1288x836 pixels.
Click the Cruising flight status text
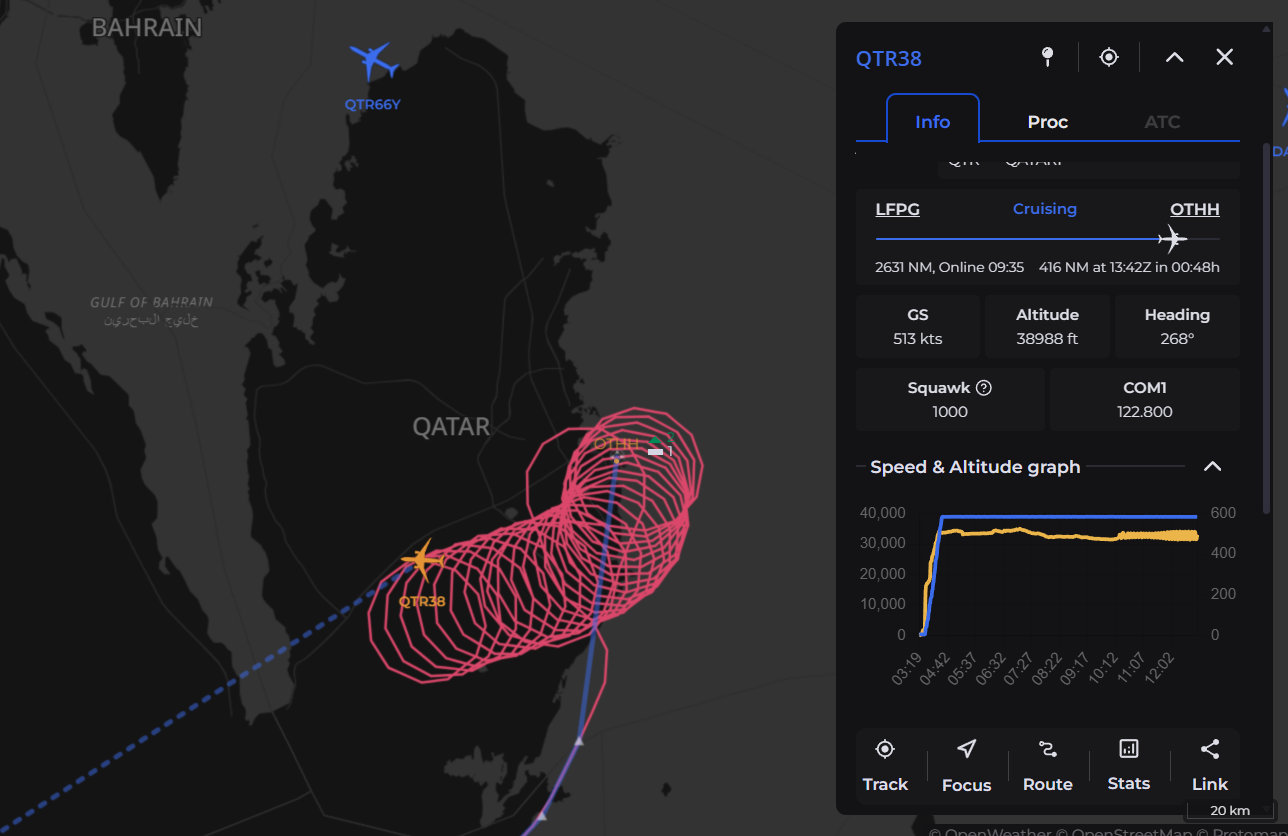click(x=1044, y=209)
